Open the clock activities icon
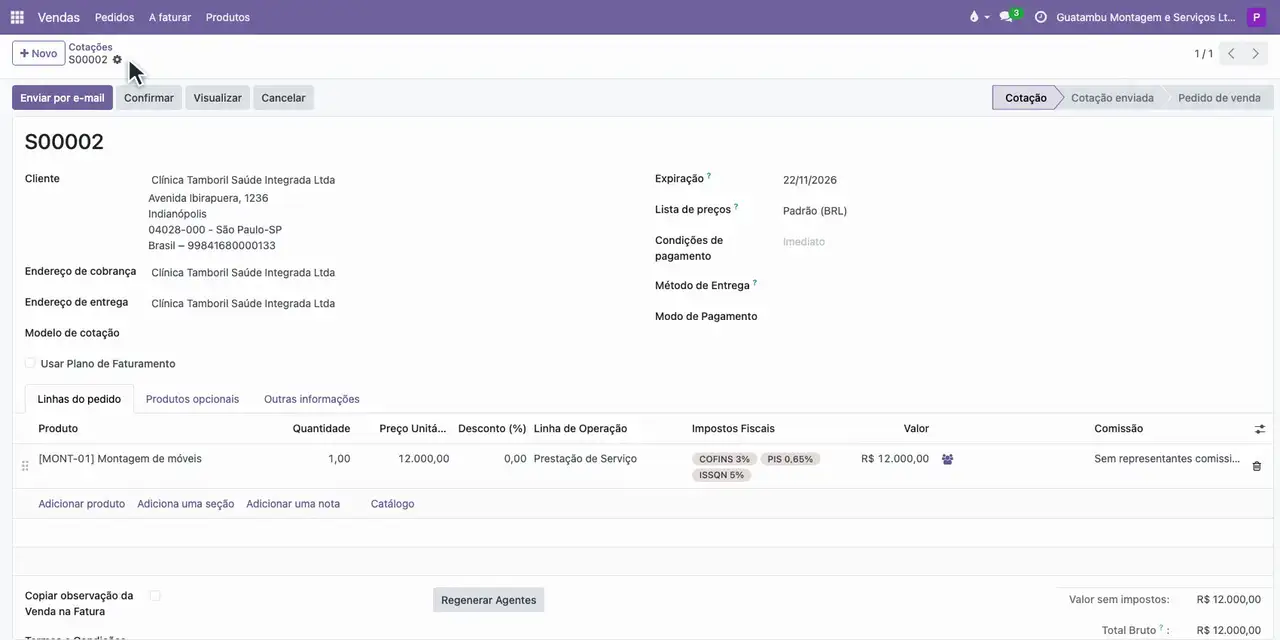 pos(1040,17)
